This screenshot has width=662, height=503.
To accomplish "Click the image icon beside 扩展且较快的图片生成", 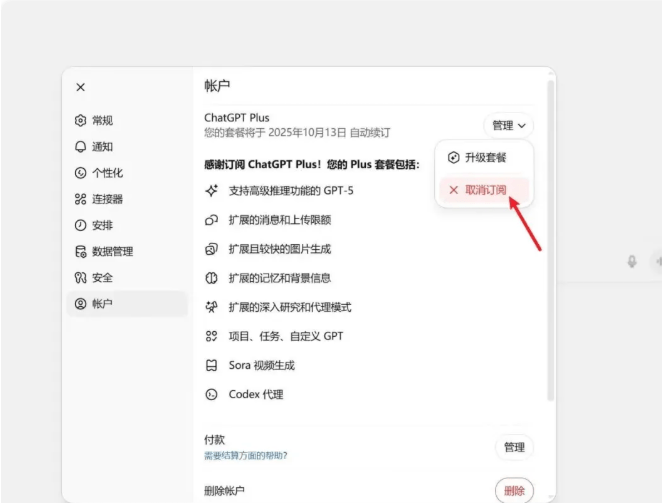I will coord(211,249).
